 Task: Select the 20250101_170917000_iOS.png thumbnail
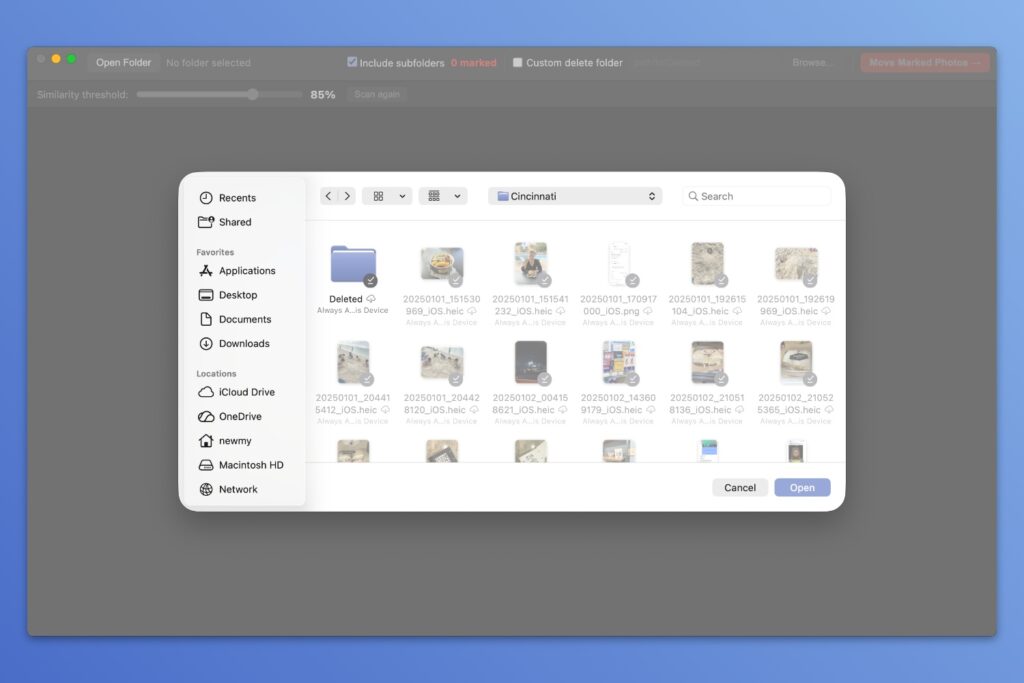(x=619, y=264)
